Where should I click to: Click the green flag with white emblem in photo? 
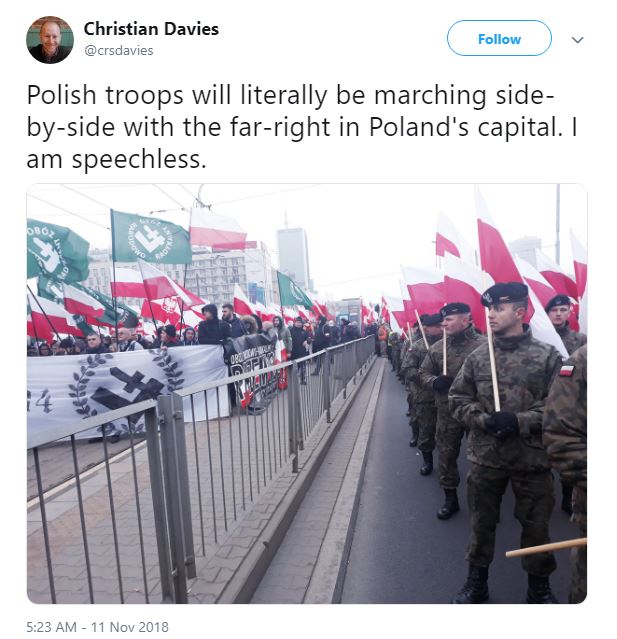point(151,238)
